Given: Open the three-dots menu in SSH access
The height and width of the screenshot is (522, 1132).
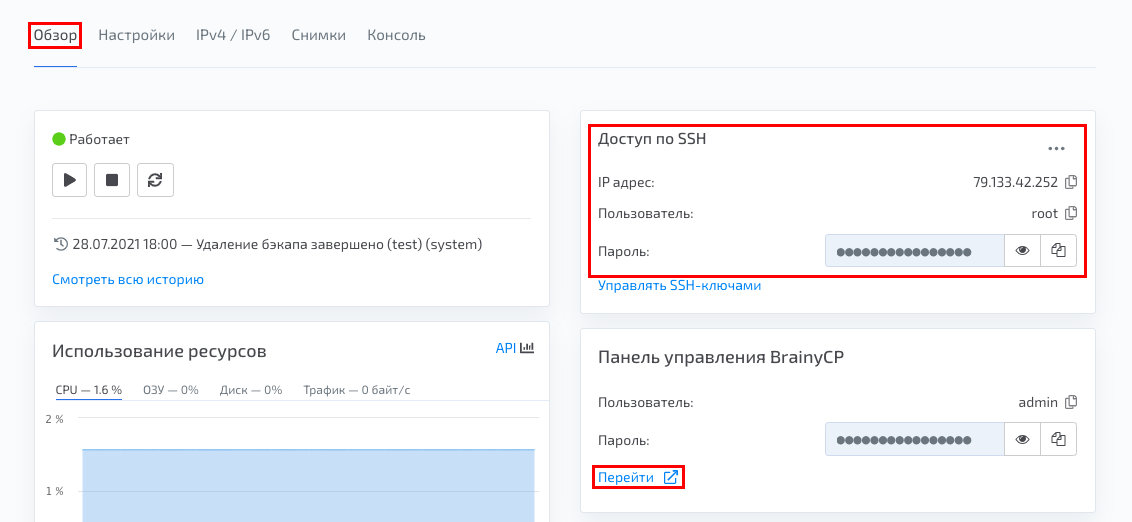Looking at the screenshot, I should (1056, 148).
